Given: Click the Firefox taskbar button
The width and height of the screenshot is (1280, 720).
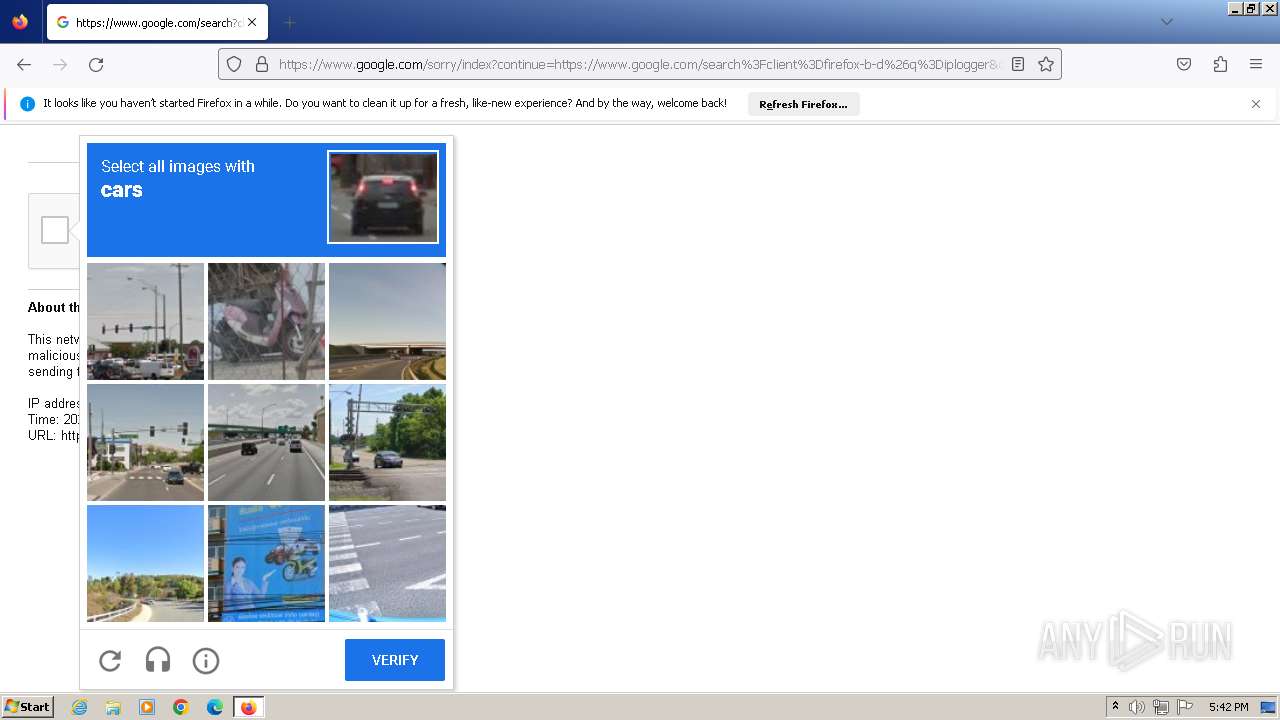Looking at the screenshot, I should [x=248, y=707].
